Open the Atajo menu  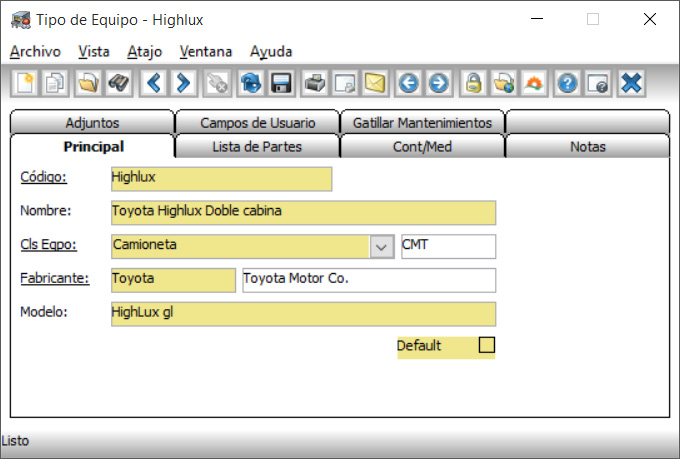[x=144, y=52]
